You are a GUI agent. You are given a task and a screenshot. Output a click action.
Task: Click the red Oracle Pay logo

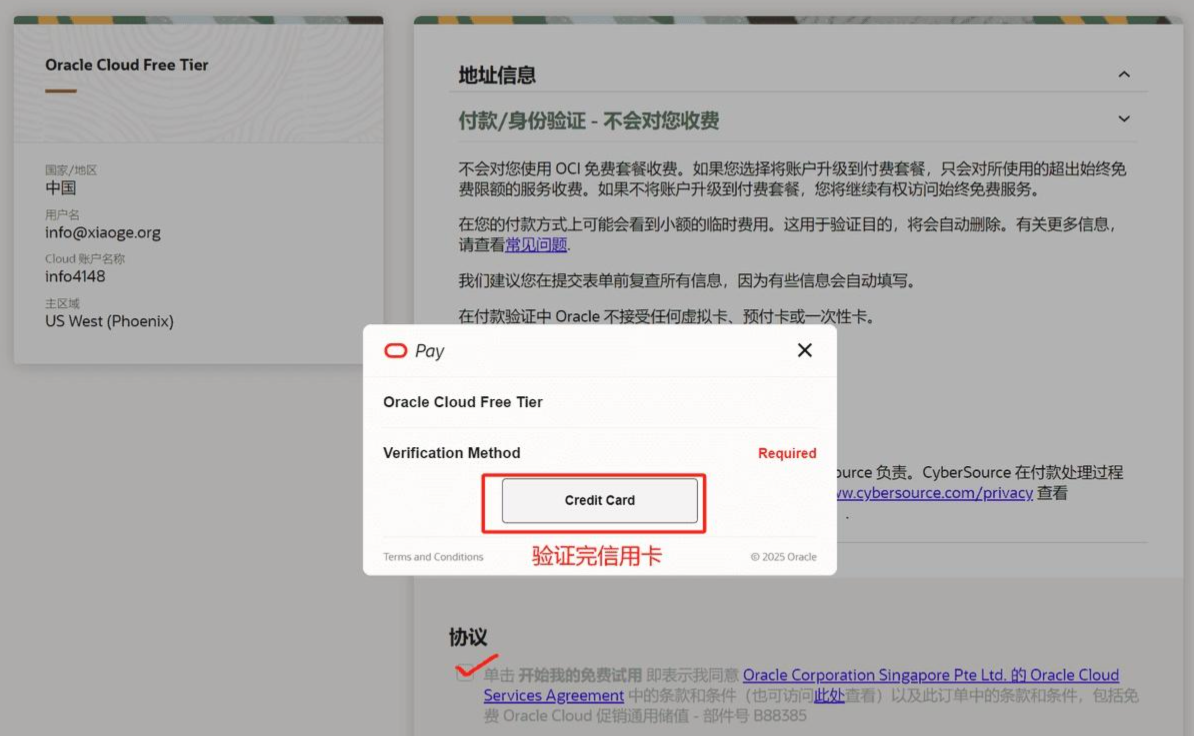pos(396,351)
